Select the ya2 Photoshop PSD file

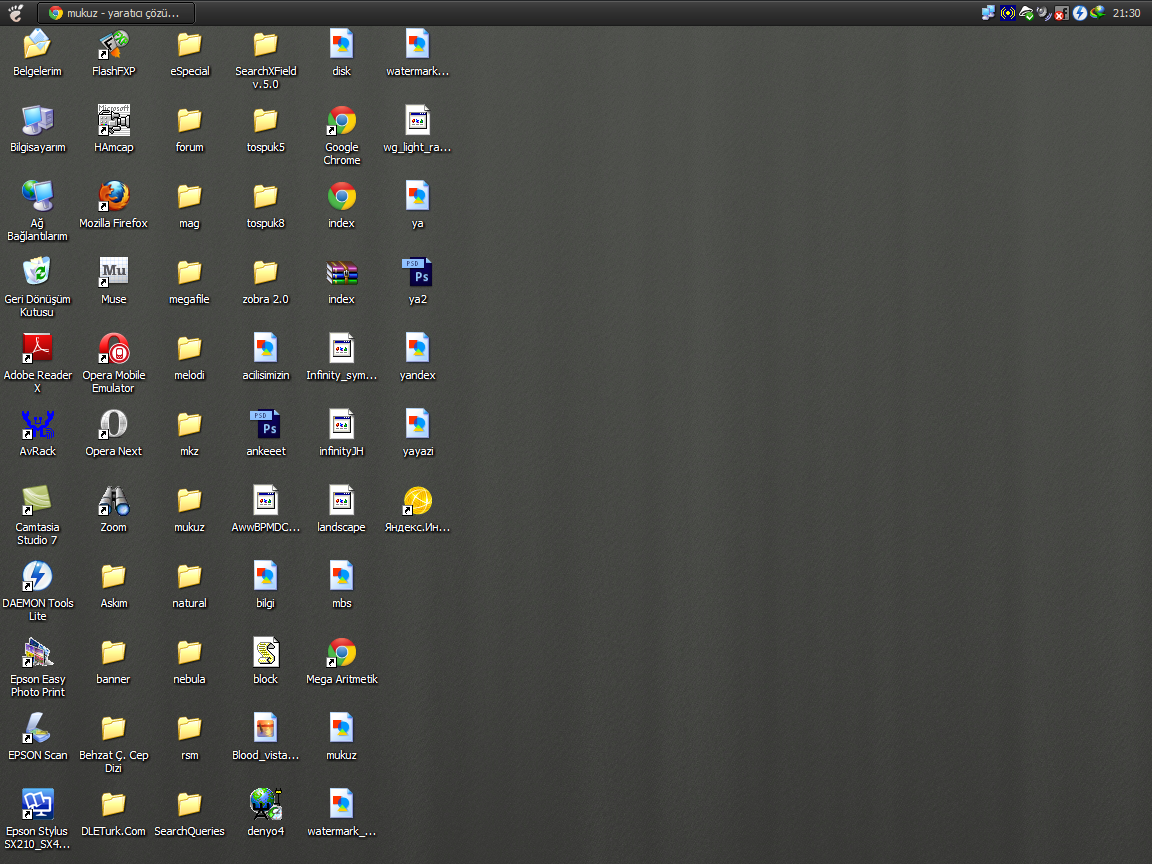(x=417, y=272)
